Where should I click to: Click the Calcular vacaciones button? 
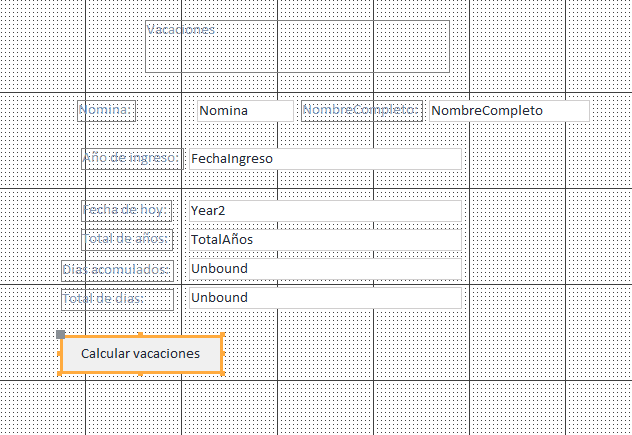[141, 354]
